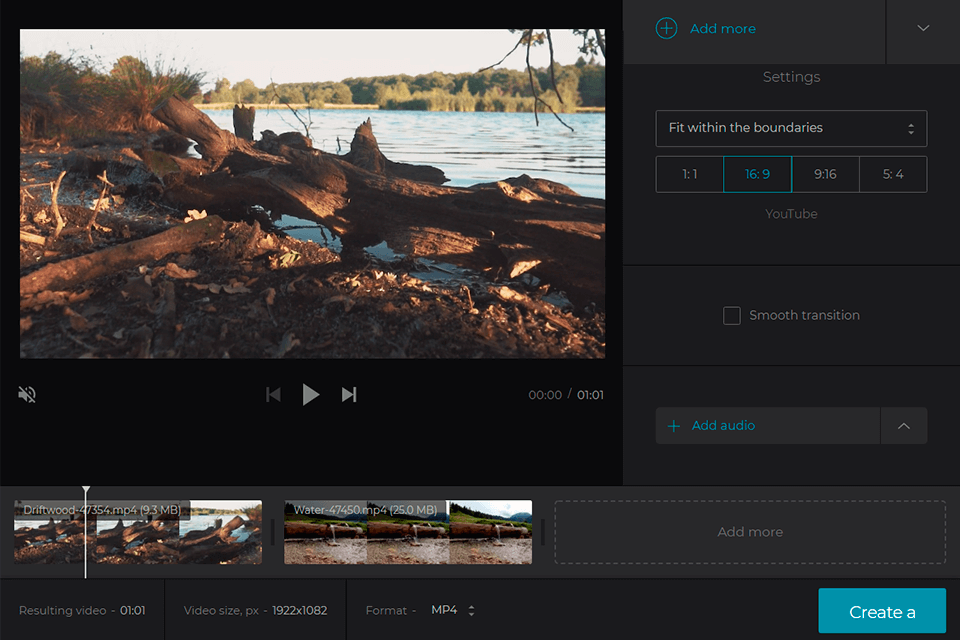This screenshot has height=640, width=960.
Task: Play the video preview
Action: [x=311, y=394]
